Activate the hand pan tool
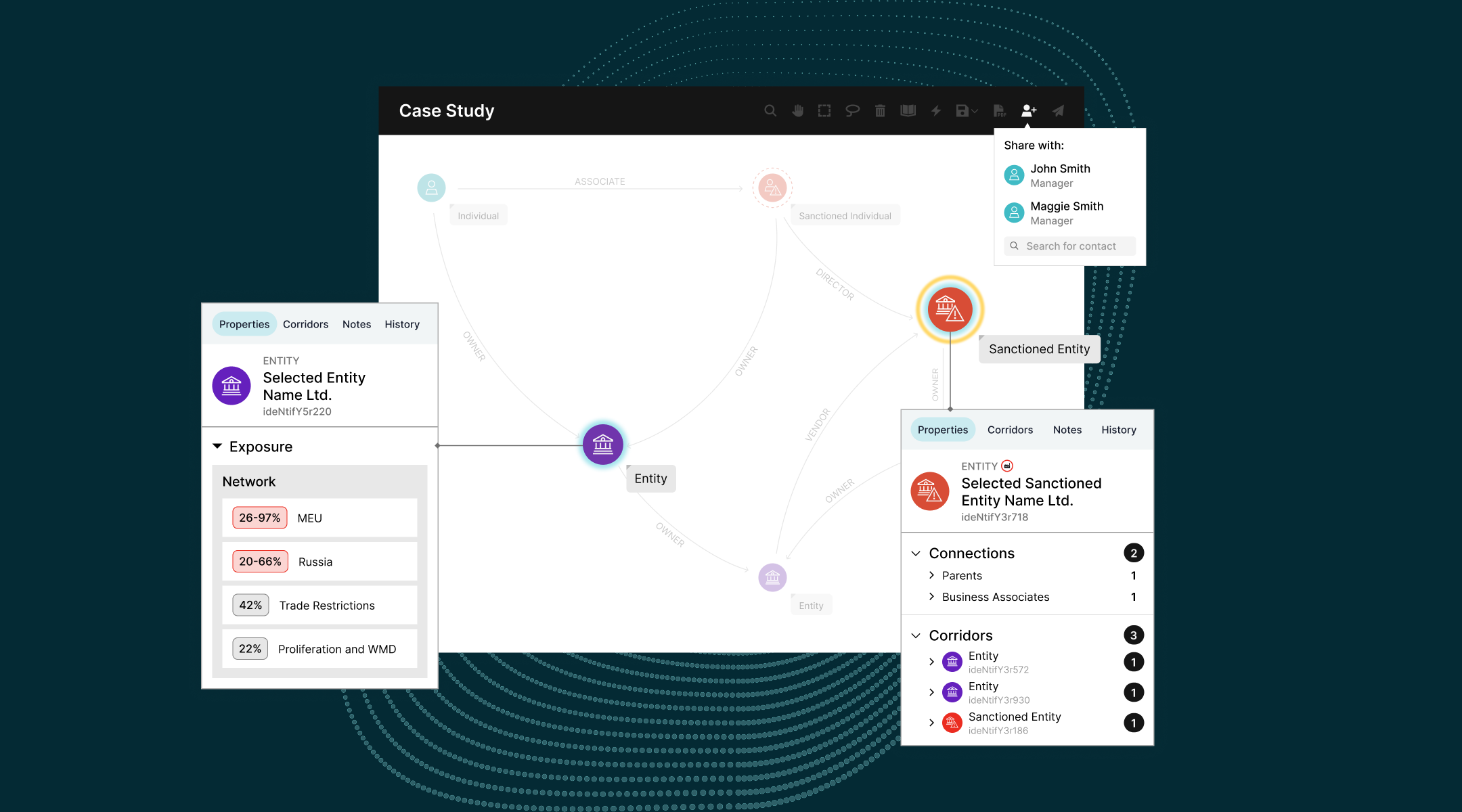This screenshot has width=1462, height=812. click(x=798, y=110)
